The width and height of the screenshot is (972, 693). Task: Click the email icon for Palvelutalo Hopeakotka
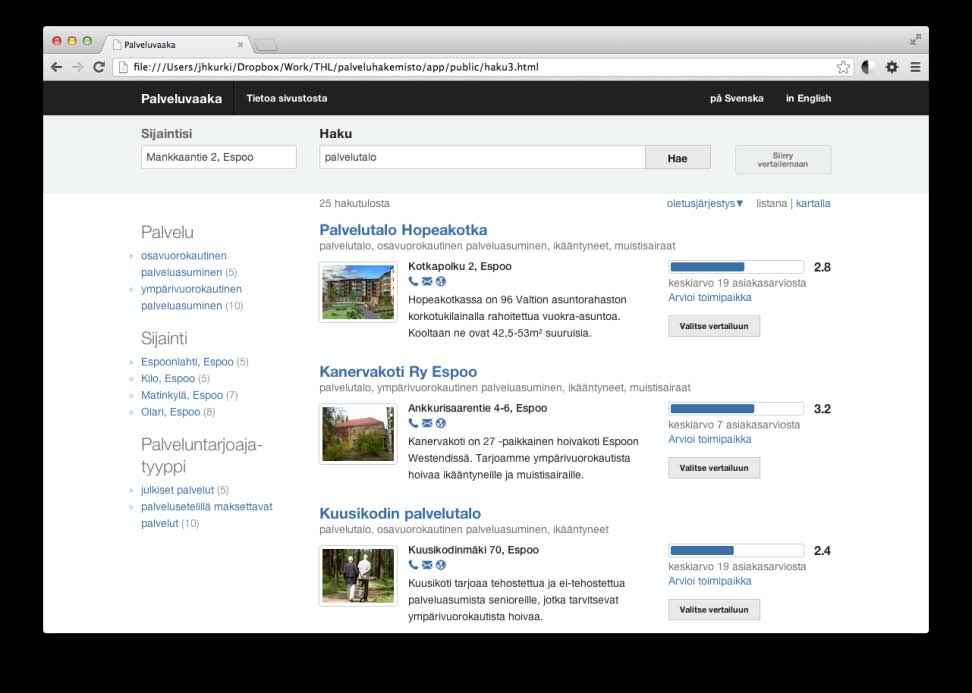click(x=427, y=281)
